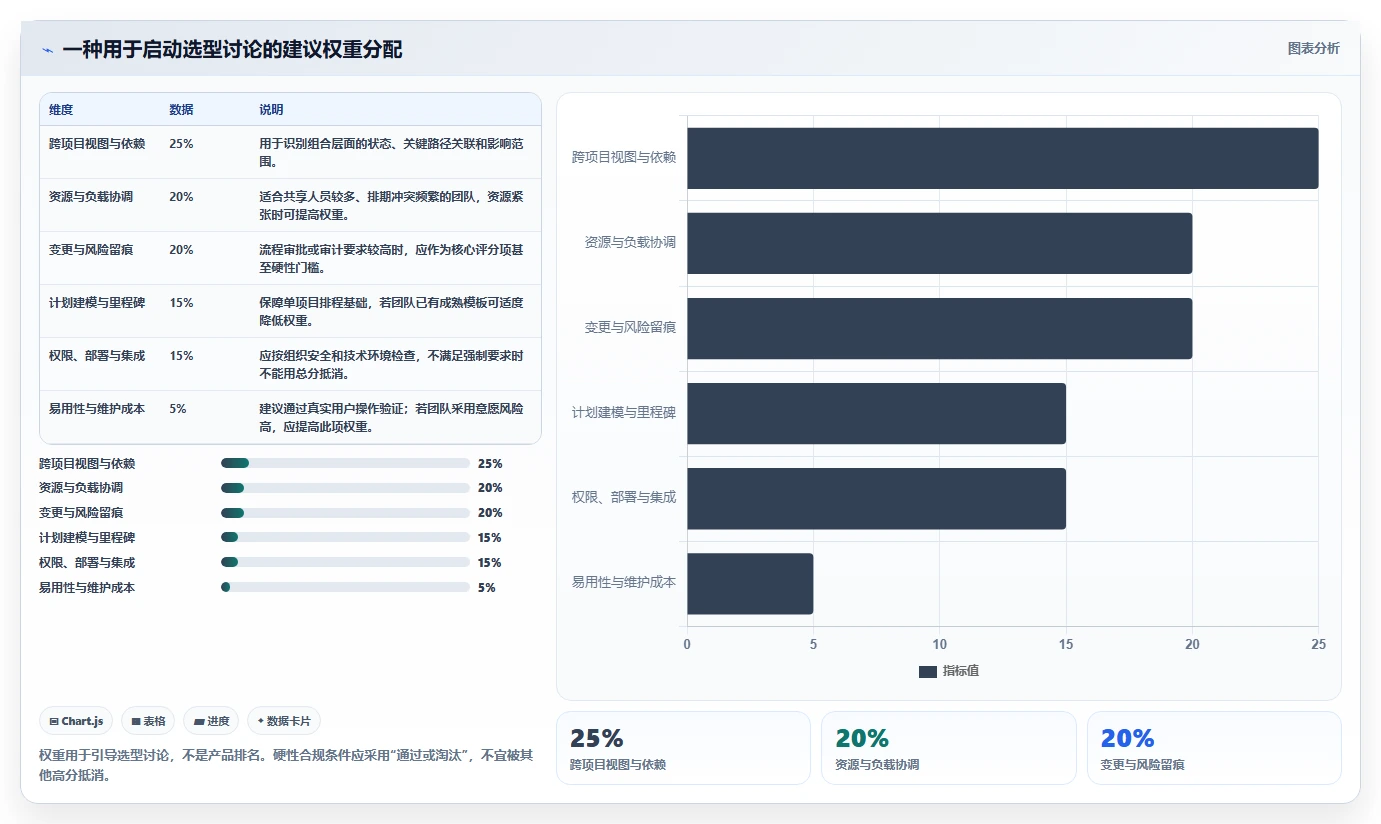Click the Chart.js chip
The image size is (1381, 824).
pyautogui.click(x=76, y=721)
